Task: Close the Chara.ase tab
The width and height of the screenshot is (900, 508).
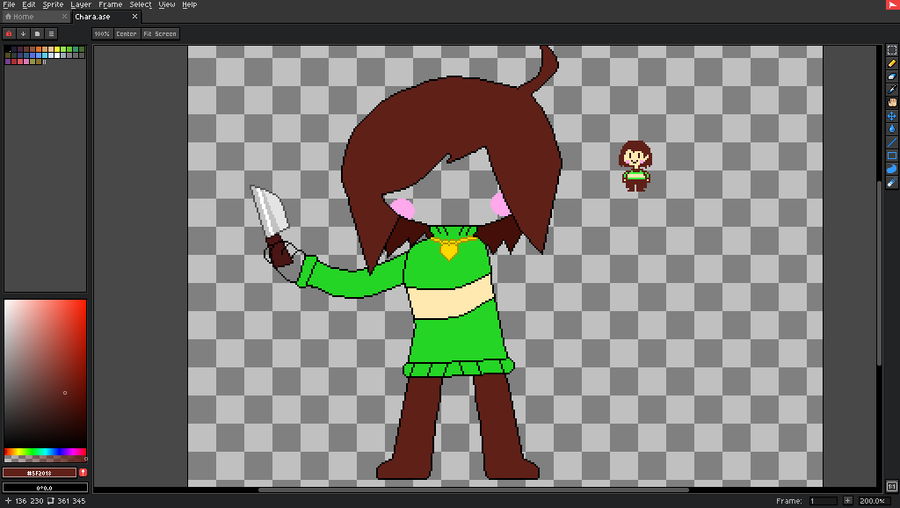Action: click(x=135, y=17)
